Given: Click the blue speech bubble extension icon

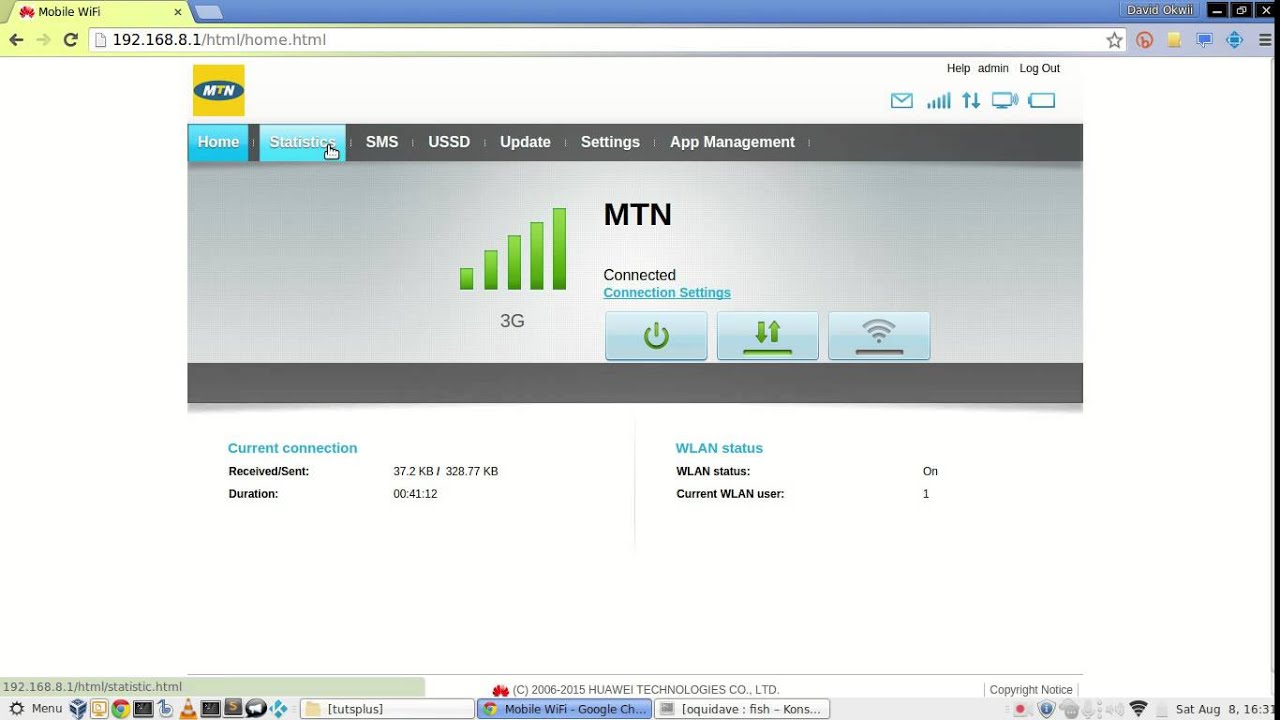Looking at the screenshot, I should coord(1204,40).
